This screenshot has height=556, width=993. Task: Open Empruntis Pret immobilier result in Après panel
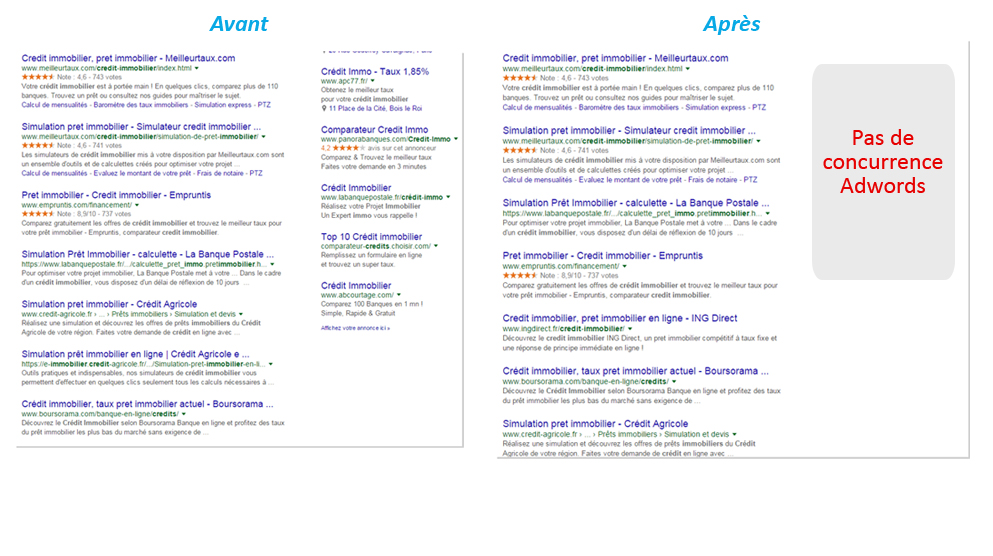tap(602, 256)
